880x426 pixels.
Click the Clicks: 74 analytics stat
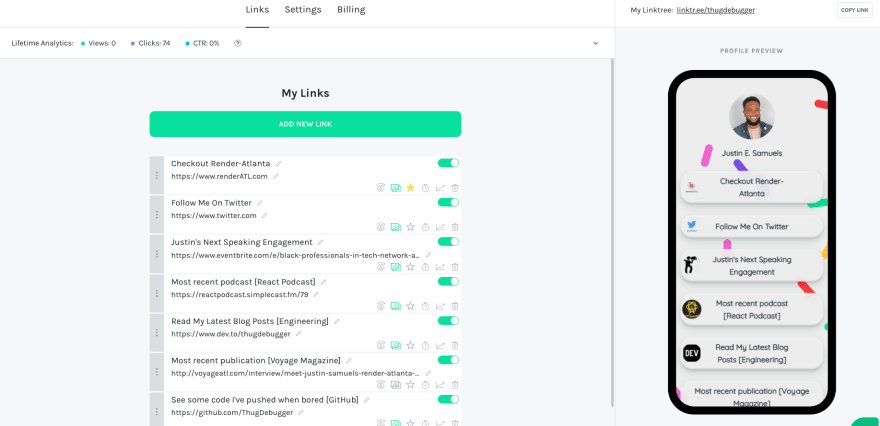[150, 43]
